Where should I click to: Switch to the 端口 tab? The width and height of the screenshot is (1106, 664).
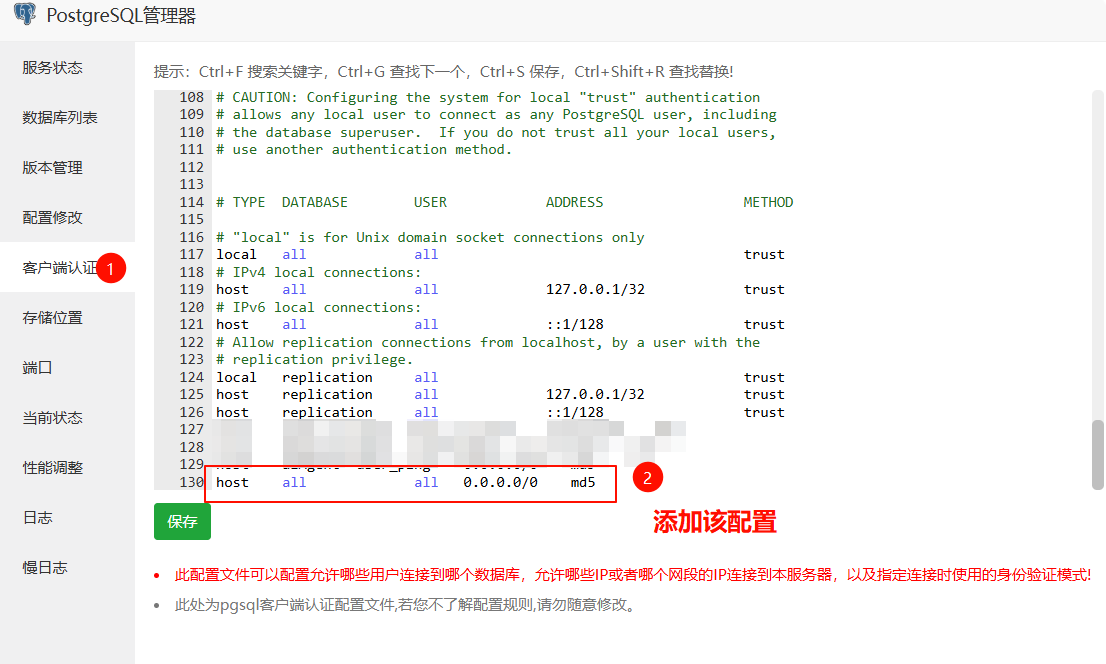point(37,368)
